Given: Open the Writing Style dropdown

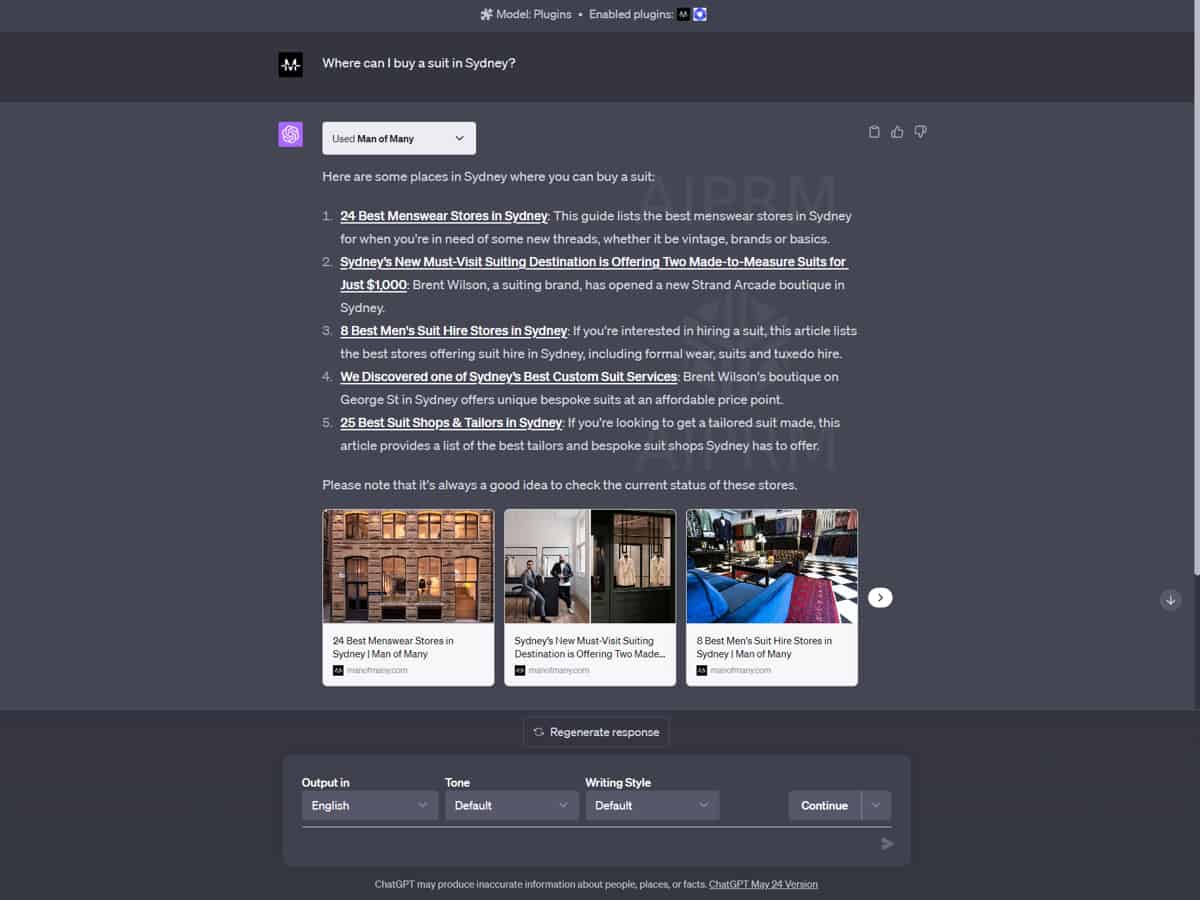Looking at the screenshot, I should point(652,805).
